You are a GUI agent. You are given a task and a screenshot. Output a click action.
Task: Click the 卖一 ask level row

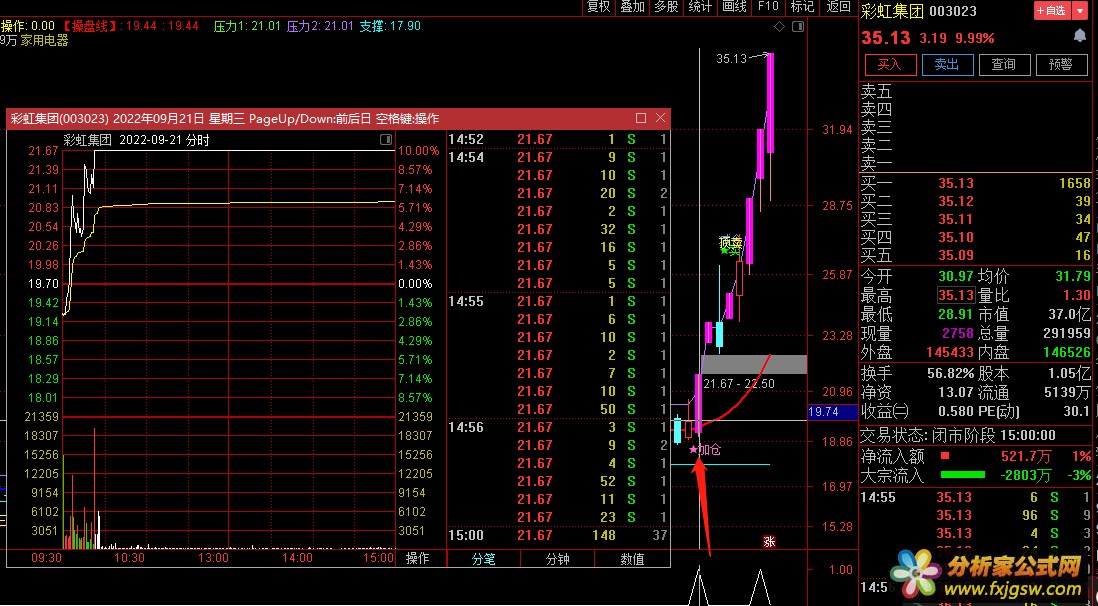point(975,165)
